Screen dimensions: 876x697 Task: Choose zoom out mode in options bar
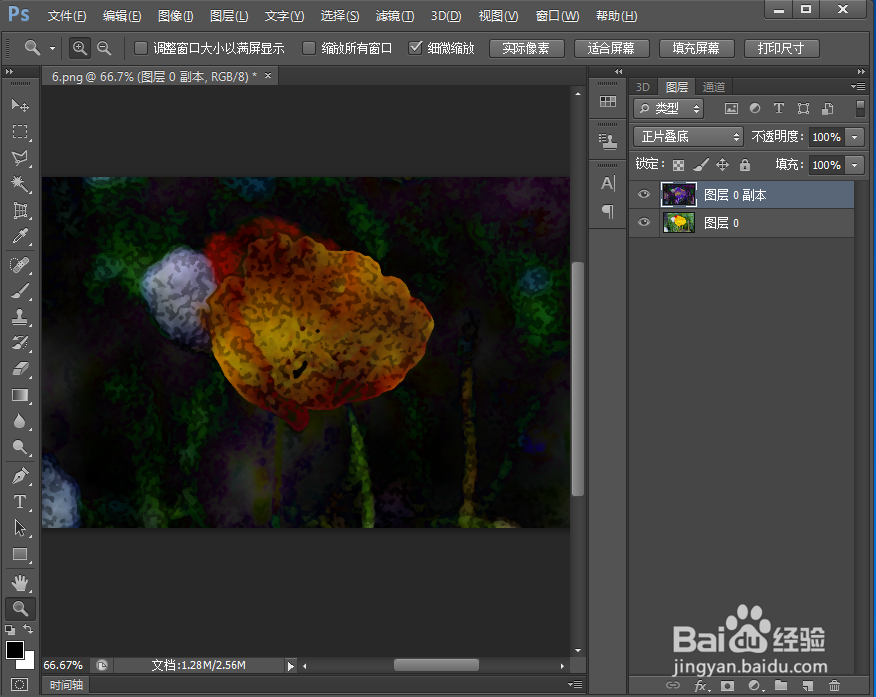click(104, 48)
